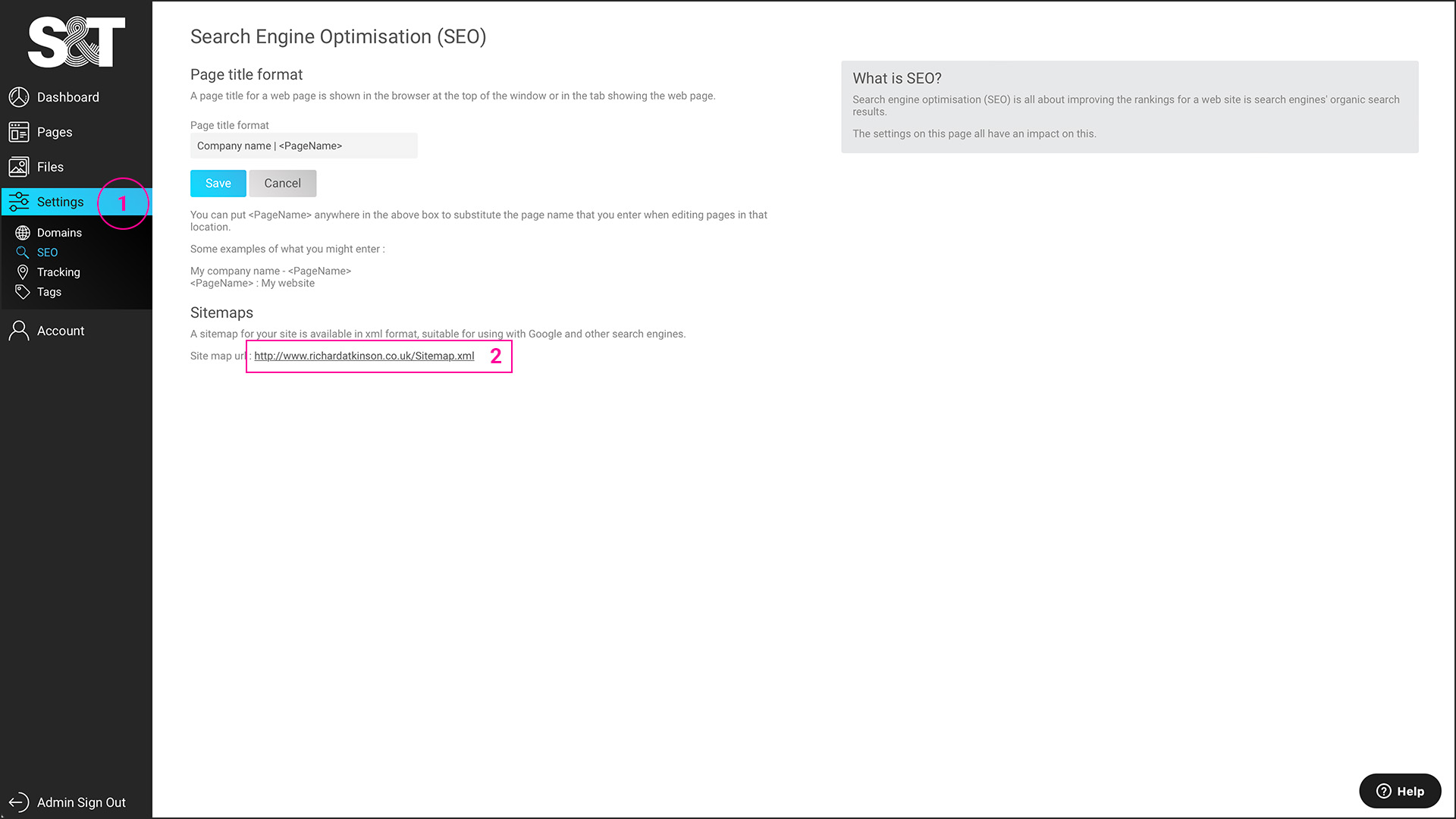Image resolution: width=1456 pixels, height=819 pixels.
Task: Click the S&T logo
Action: coord(76,42)
